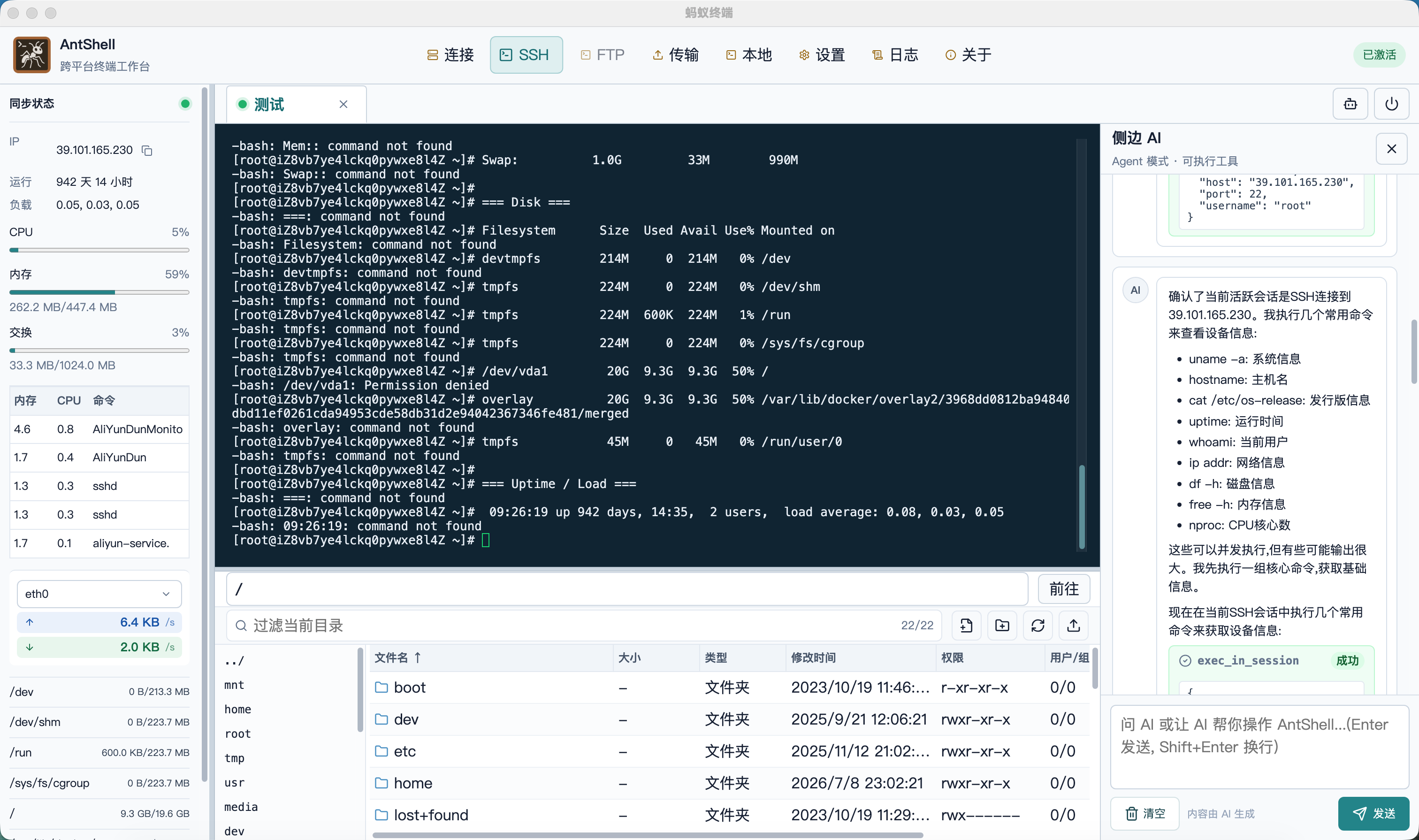Click the upload speed arrow icon
The width and height of the screenshot is (1419, 840).
(30, 622)
